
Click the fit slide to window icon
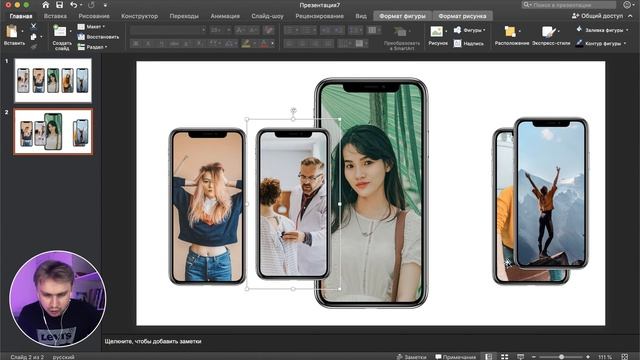[624, 357]
